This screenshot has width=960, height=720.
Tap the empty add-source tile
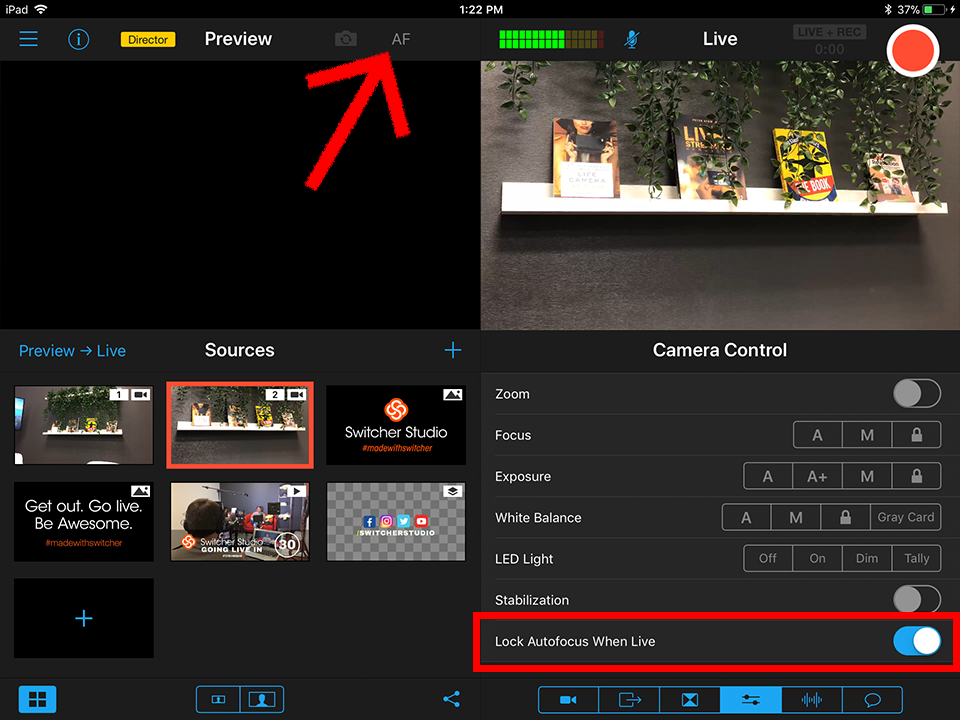(84, 618)
